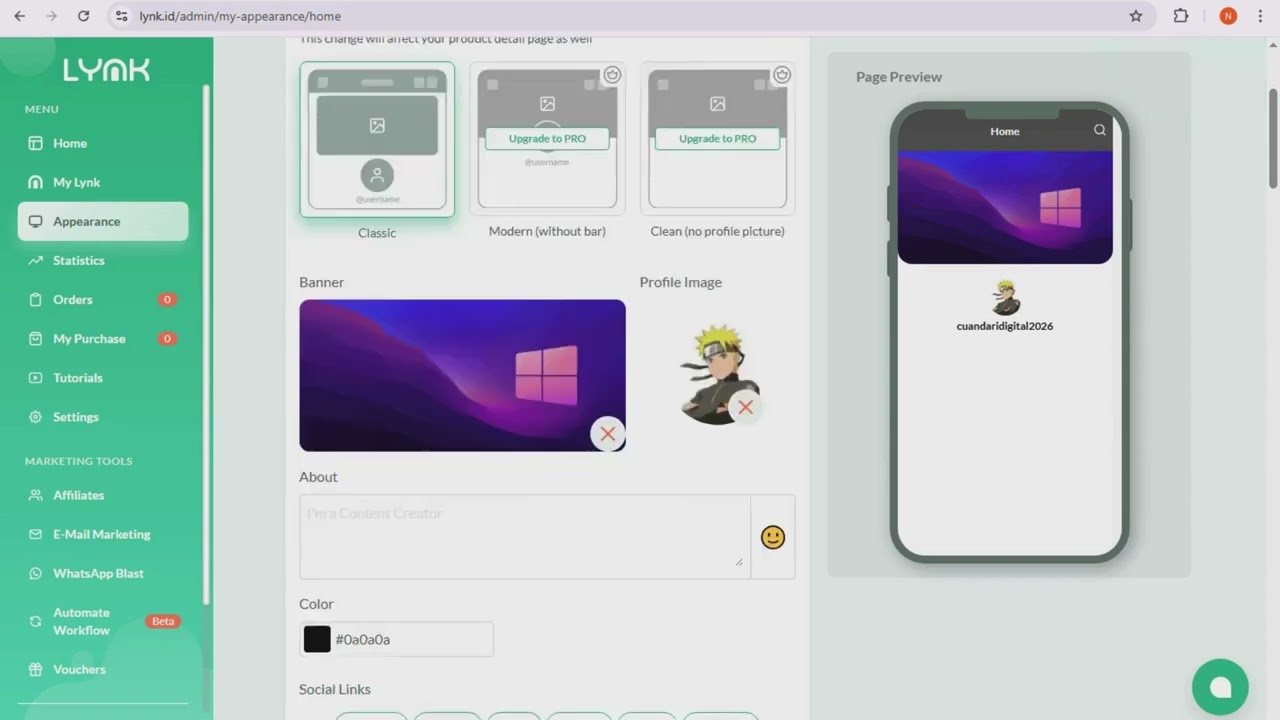1280x720 pixels.
Task: Remove the profile image with red X
Action: click(x=745, y=407)
